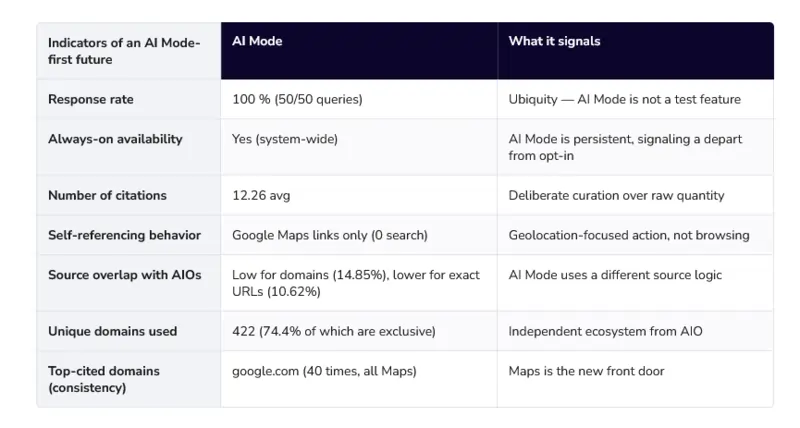The width and height of the screenshot is (800, 428).
Task: Select the 'Yes (system-wide)' cell
Action: (x=359, y=147)
